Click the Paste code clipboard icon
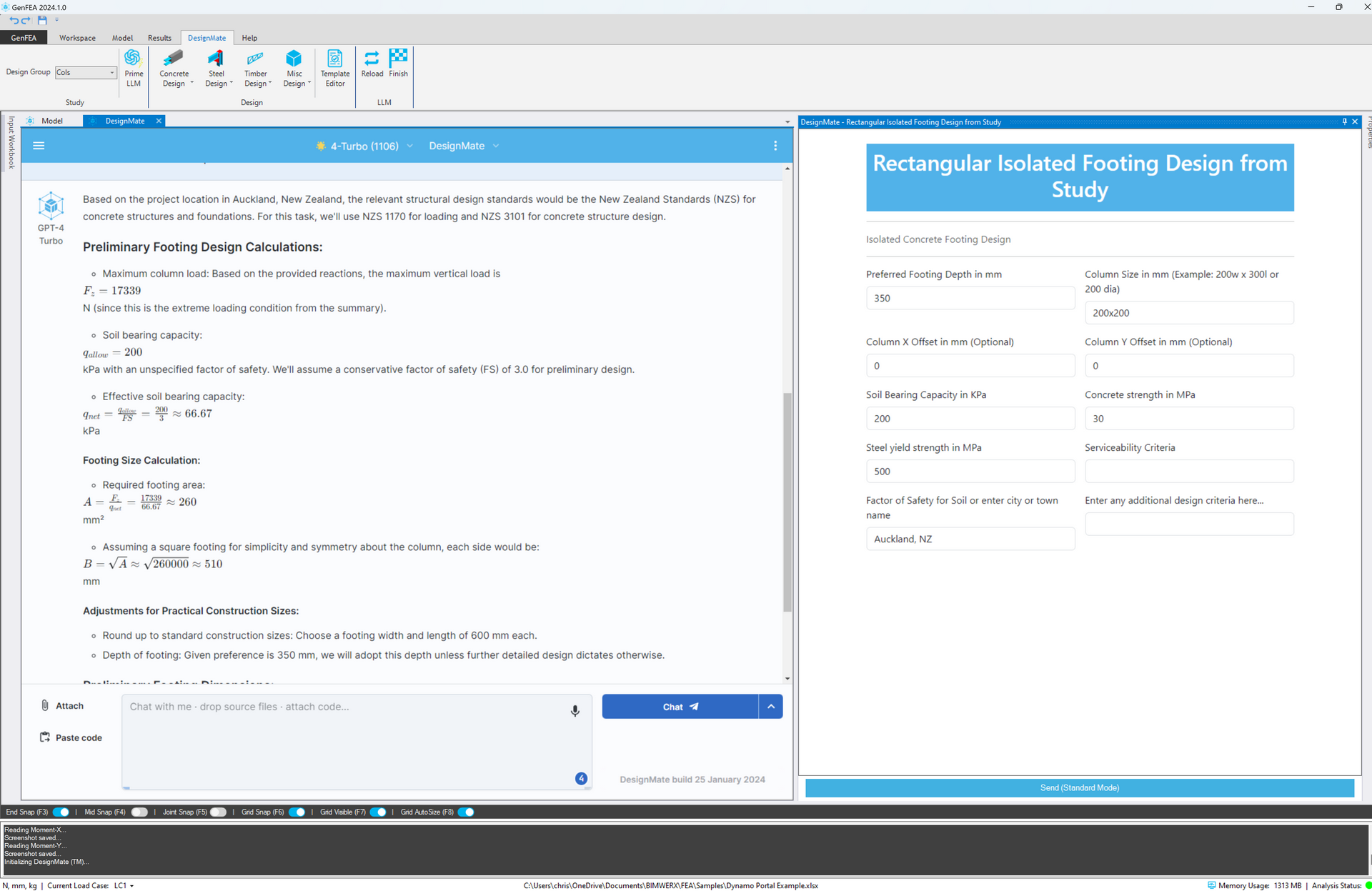This screenshot has height=891, width=1372. (x=45, y=737)
